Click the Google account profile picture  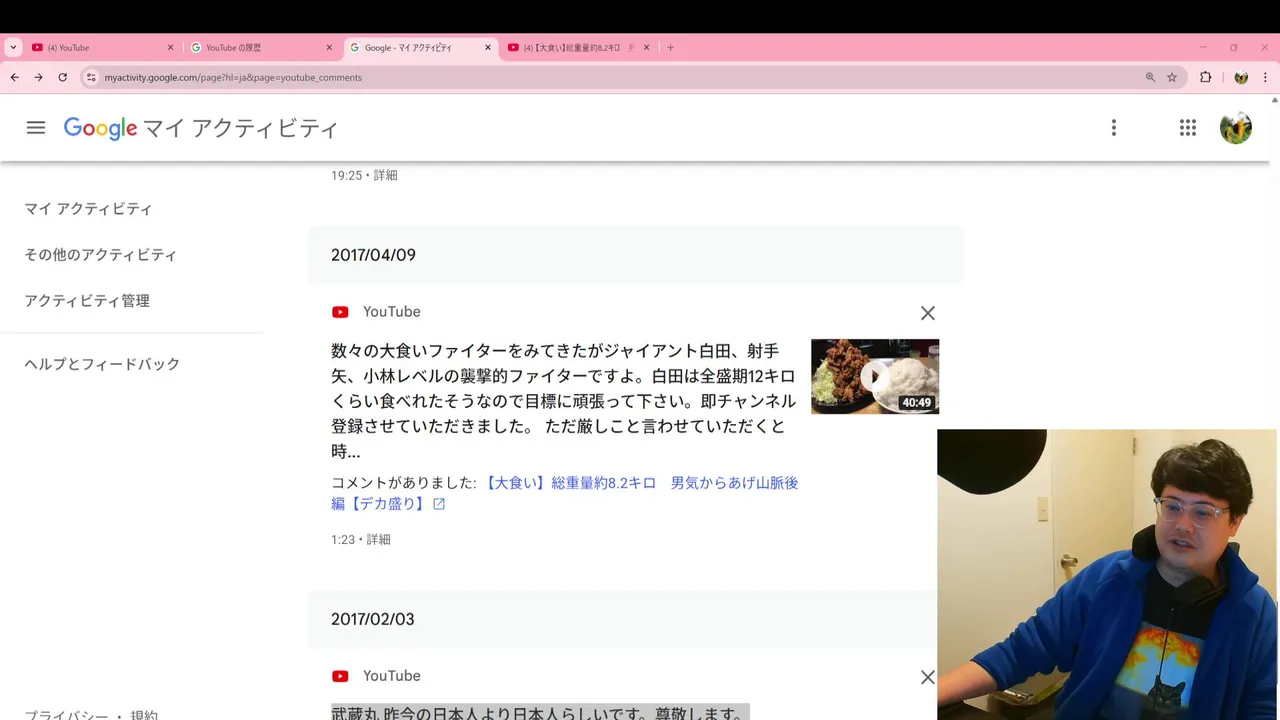(1236, 128)
